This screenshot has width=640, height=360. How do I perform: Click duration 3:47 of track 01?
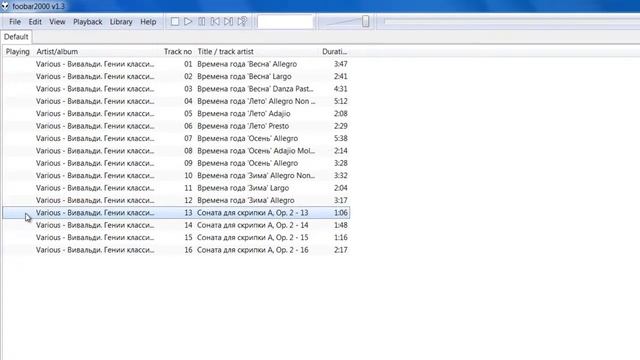pyautogui.click(x=340, y=64)
